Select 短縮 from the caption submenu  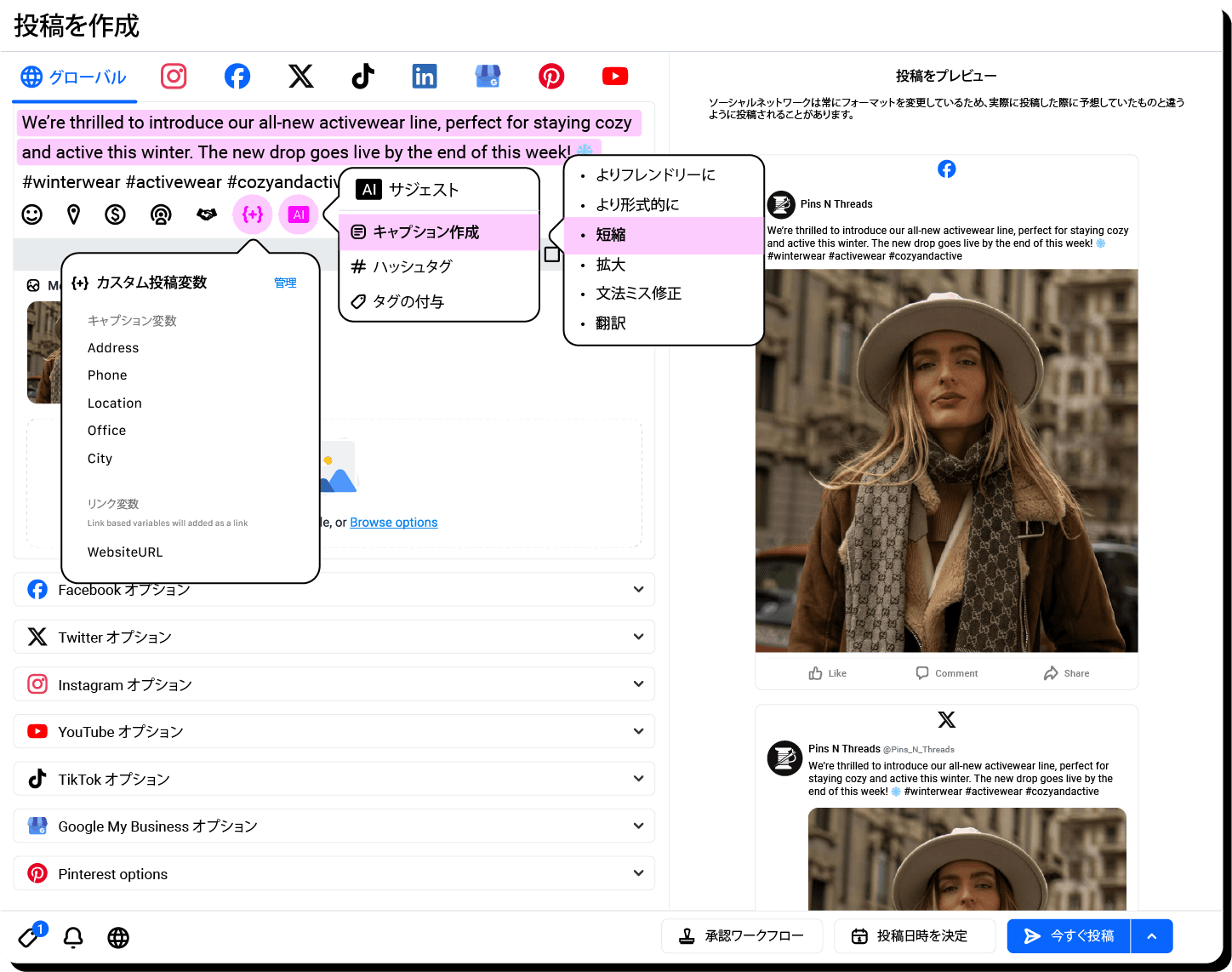(x=611, y=235)
